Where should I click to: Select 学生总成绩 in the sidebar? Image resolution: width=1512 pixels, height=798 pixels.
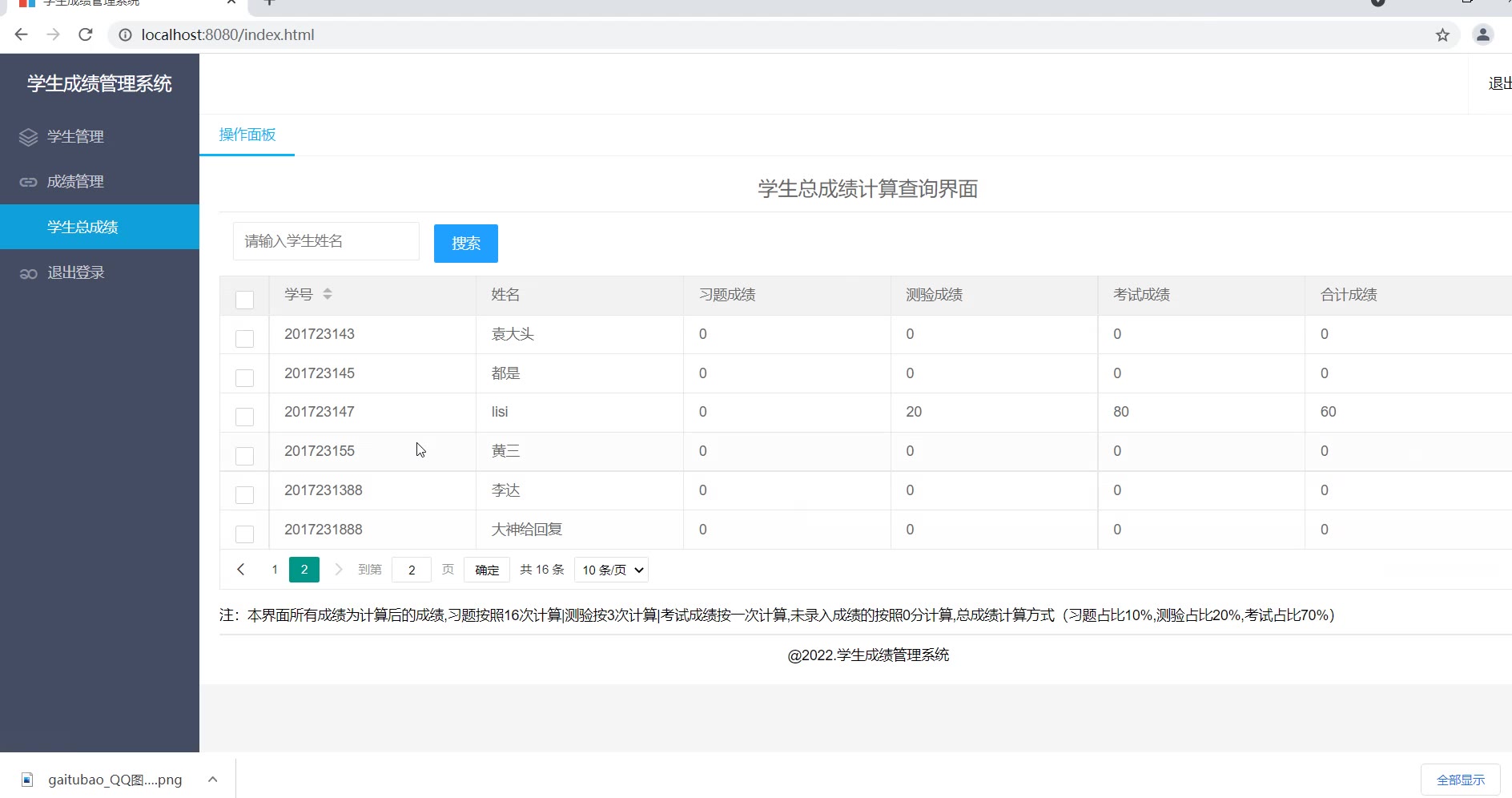click(x=82, y=227)
